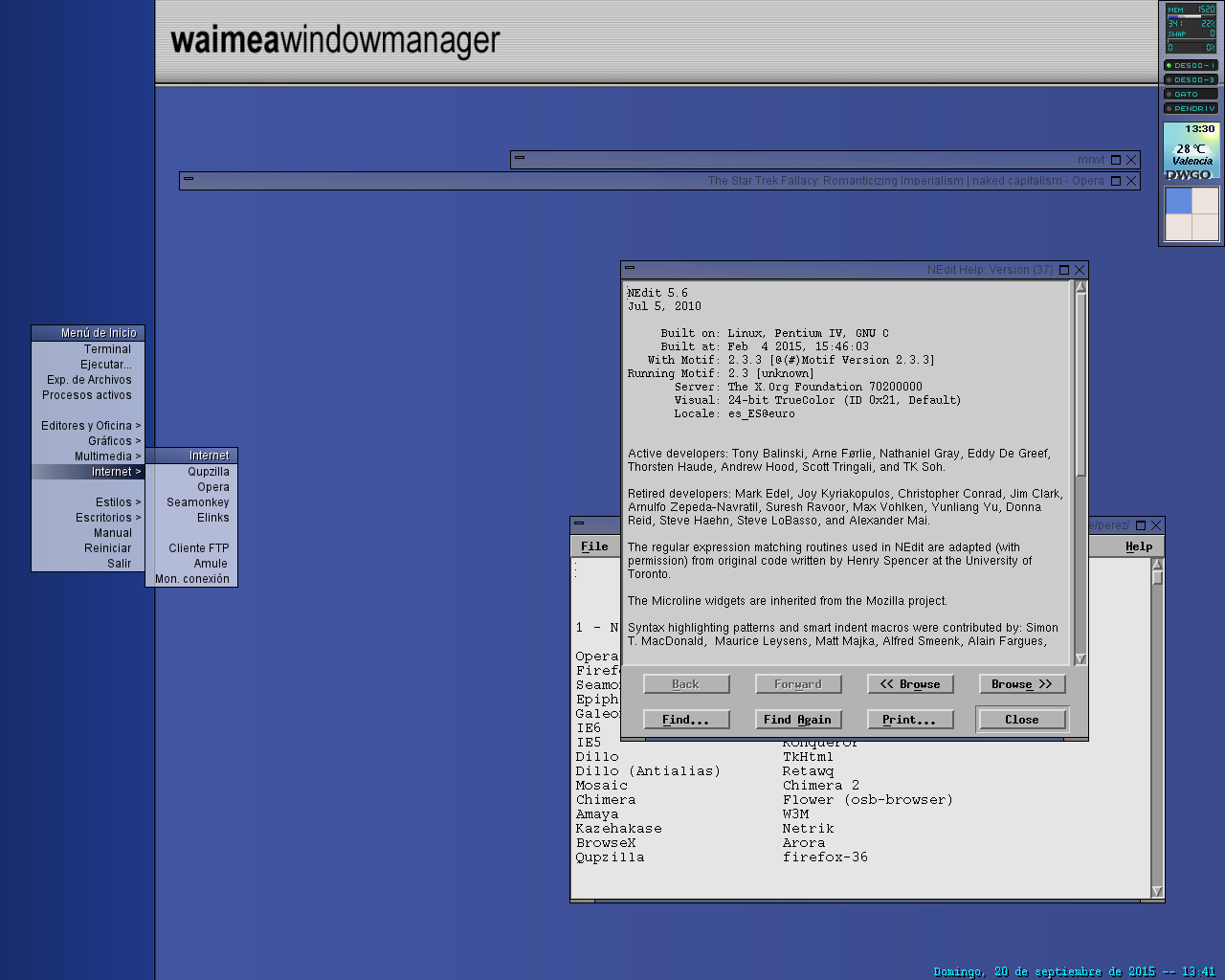Launch Elinks from Internet submenu
Screen dimensions: 1225x980
tap(191, 518)
